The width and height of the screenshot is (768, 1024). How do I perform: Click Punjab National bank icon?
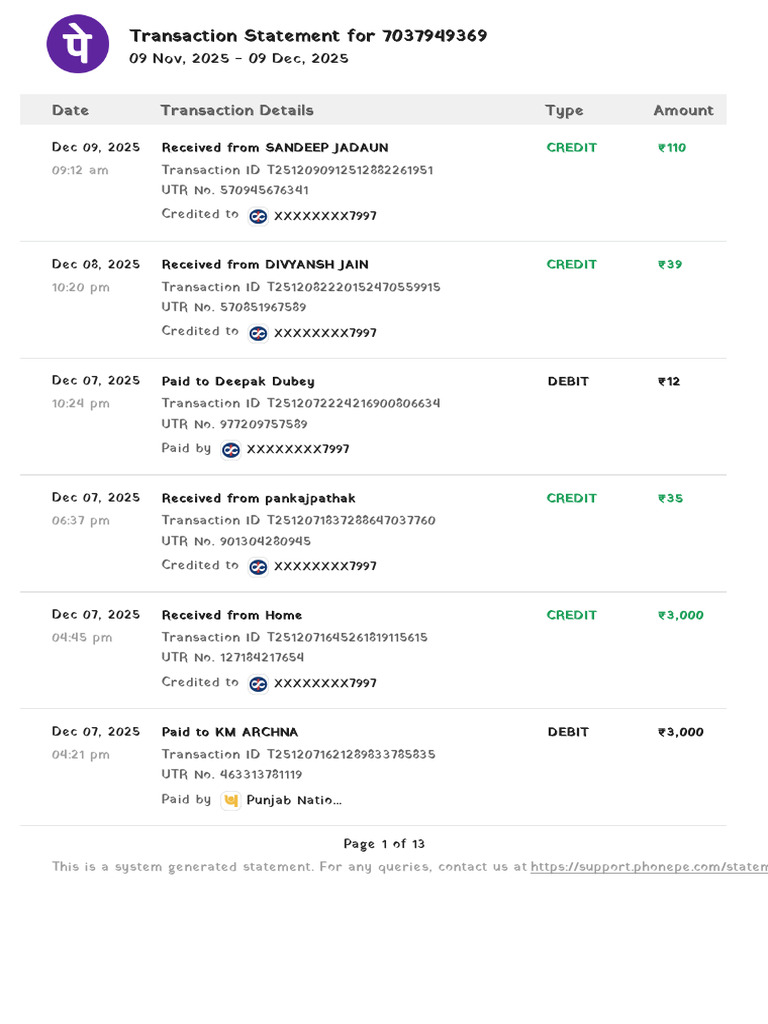(x=231, y=801)
